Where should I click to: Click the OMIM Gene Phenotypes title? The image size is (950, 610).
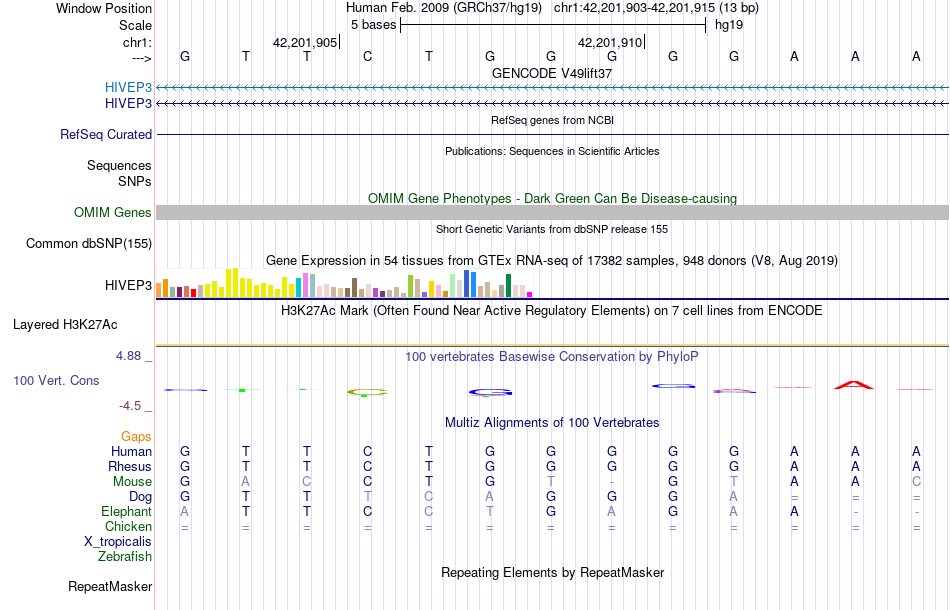click(x=552, y=198)
